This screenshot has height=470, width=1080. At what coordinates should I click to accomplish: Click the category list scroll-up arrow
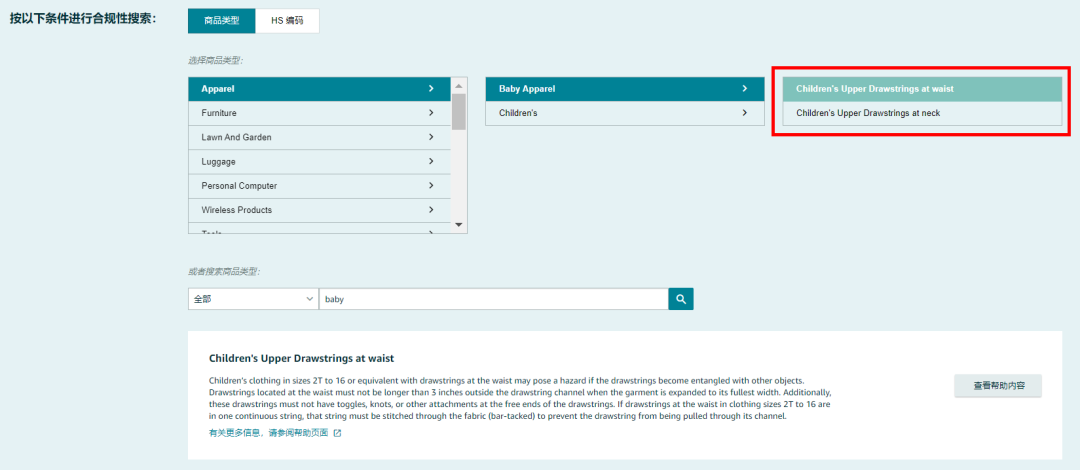(x=459, y=85)
